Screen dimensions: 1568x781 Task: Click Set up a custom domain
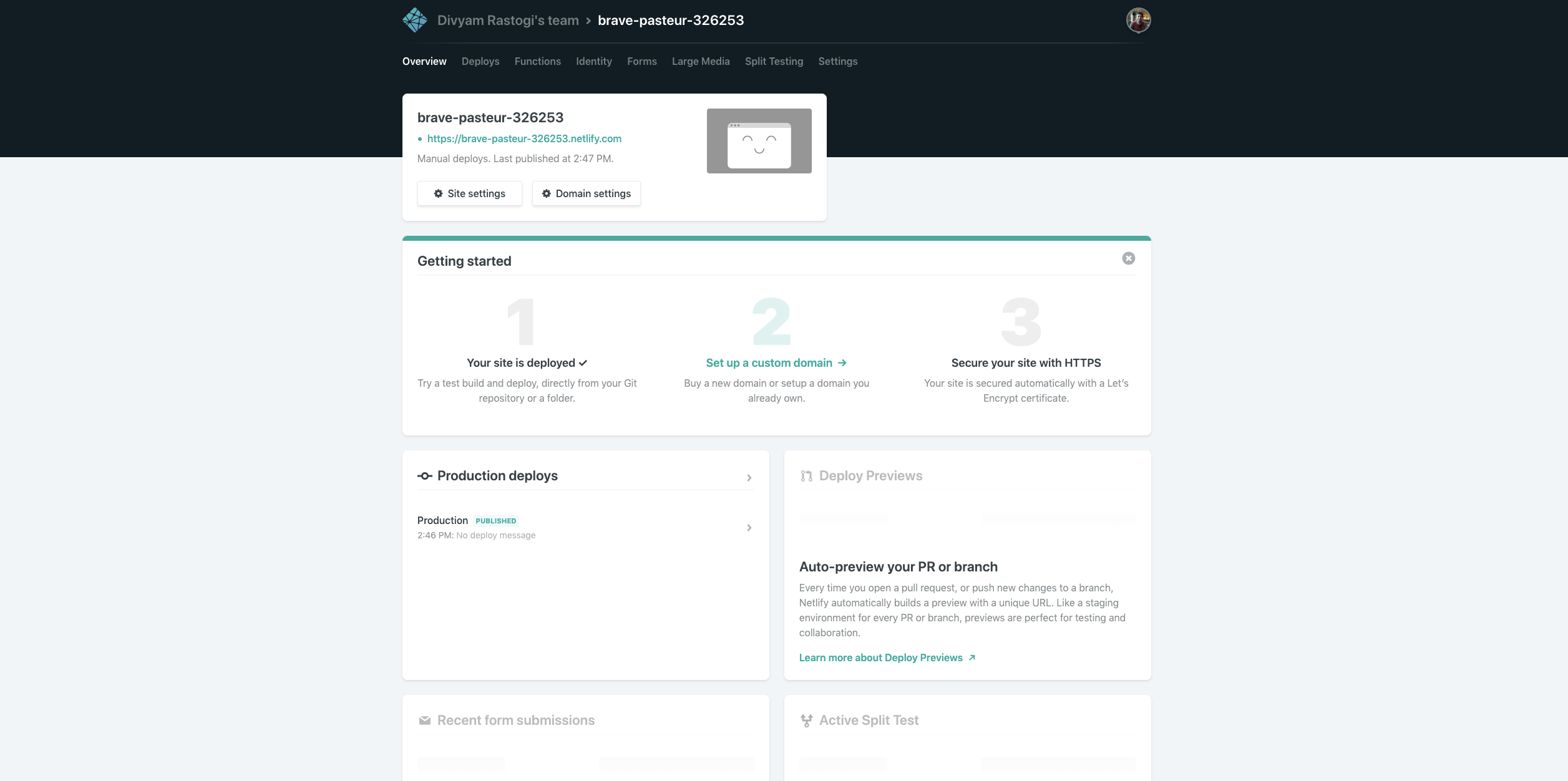(x=769, y=362)
